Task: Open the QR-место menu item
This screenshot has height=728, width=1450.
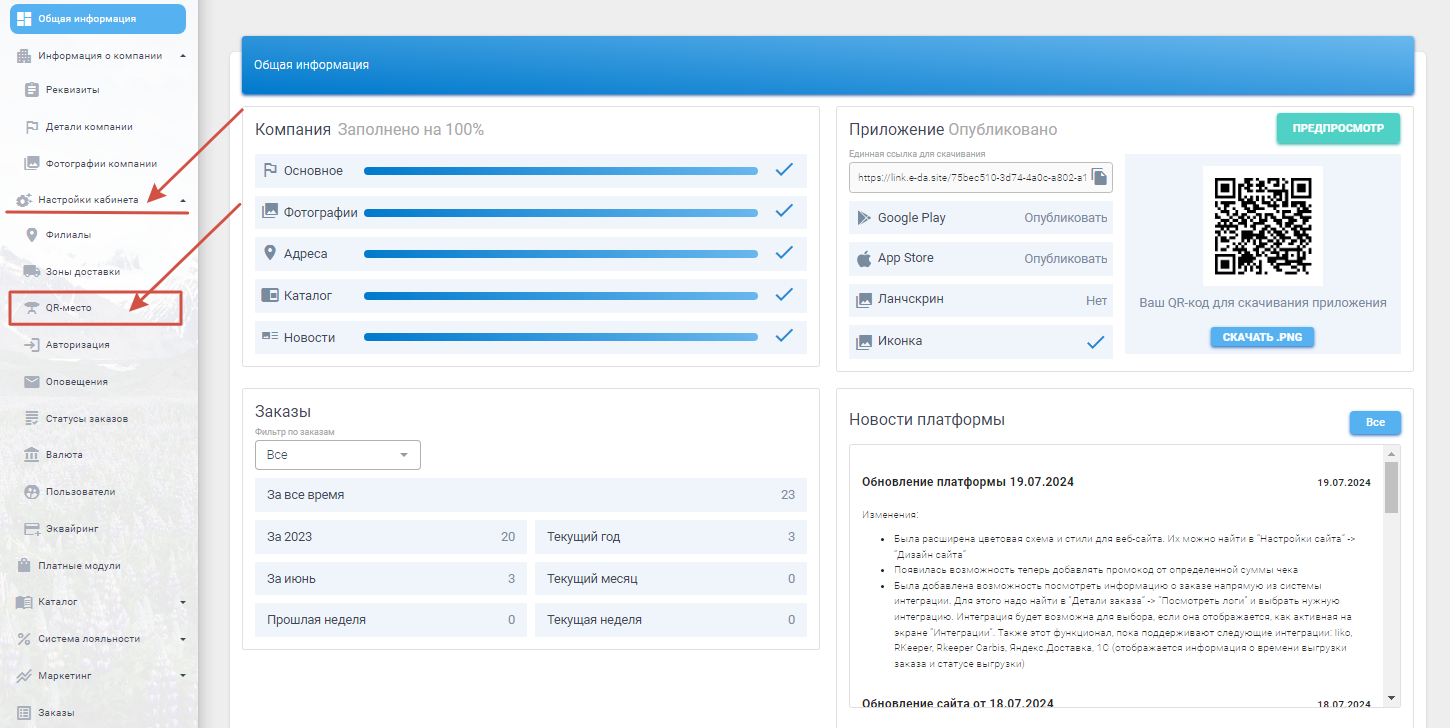Action: pyautogui.click(x=69, y=308)
